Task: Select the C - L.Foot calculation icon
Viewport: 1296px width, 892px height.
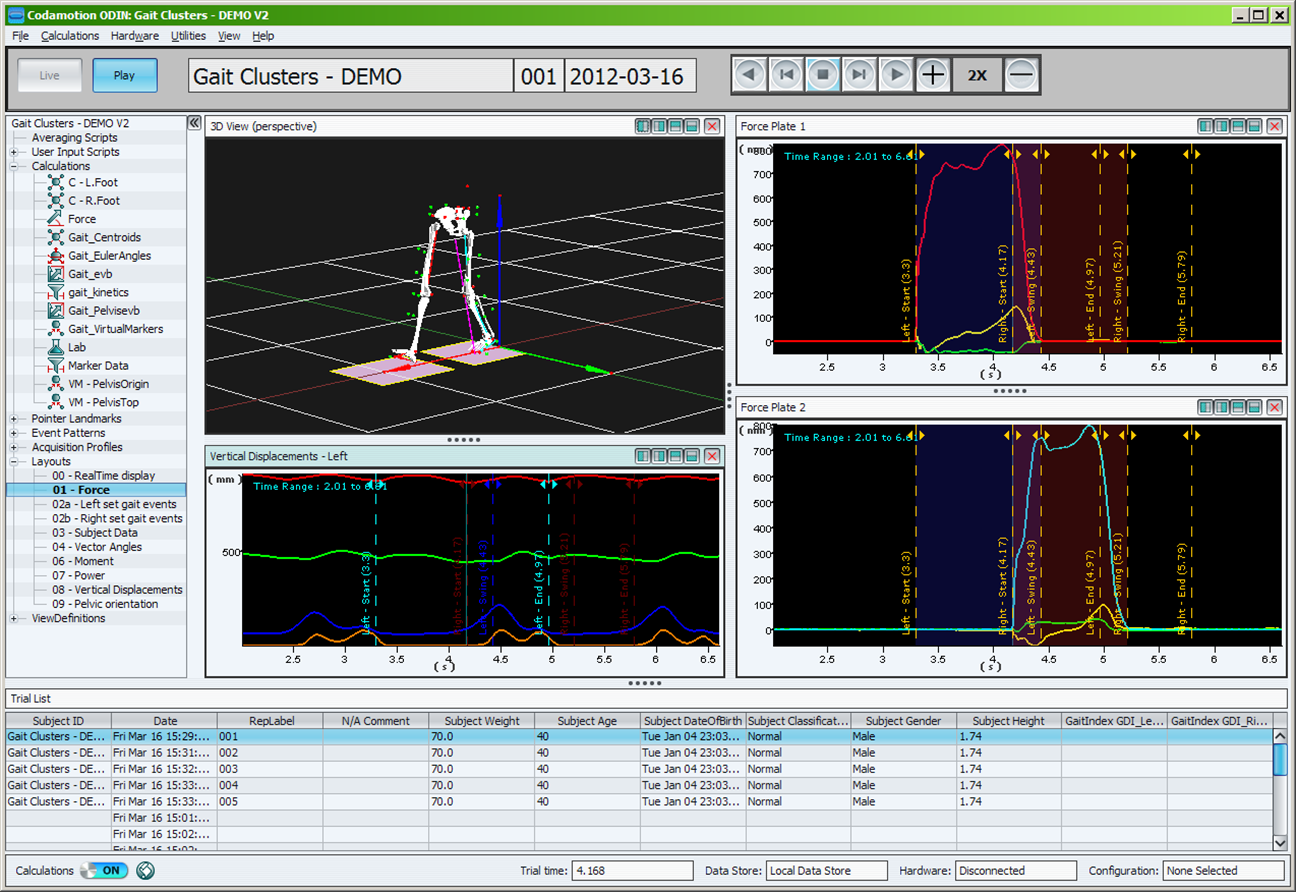Action: pyautogui.click(x=54, y=182)
